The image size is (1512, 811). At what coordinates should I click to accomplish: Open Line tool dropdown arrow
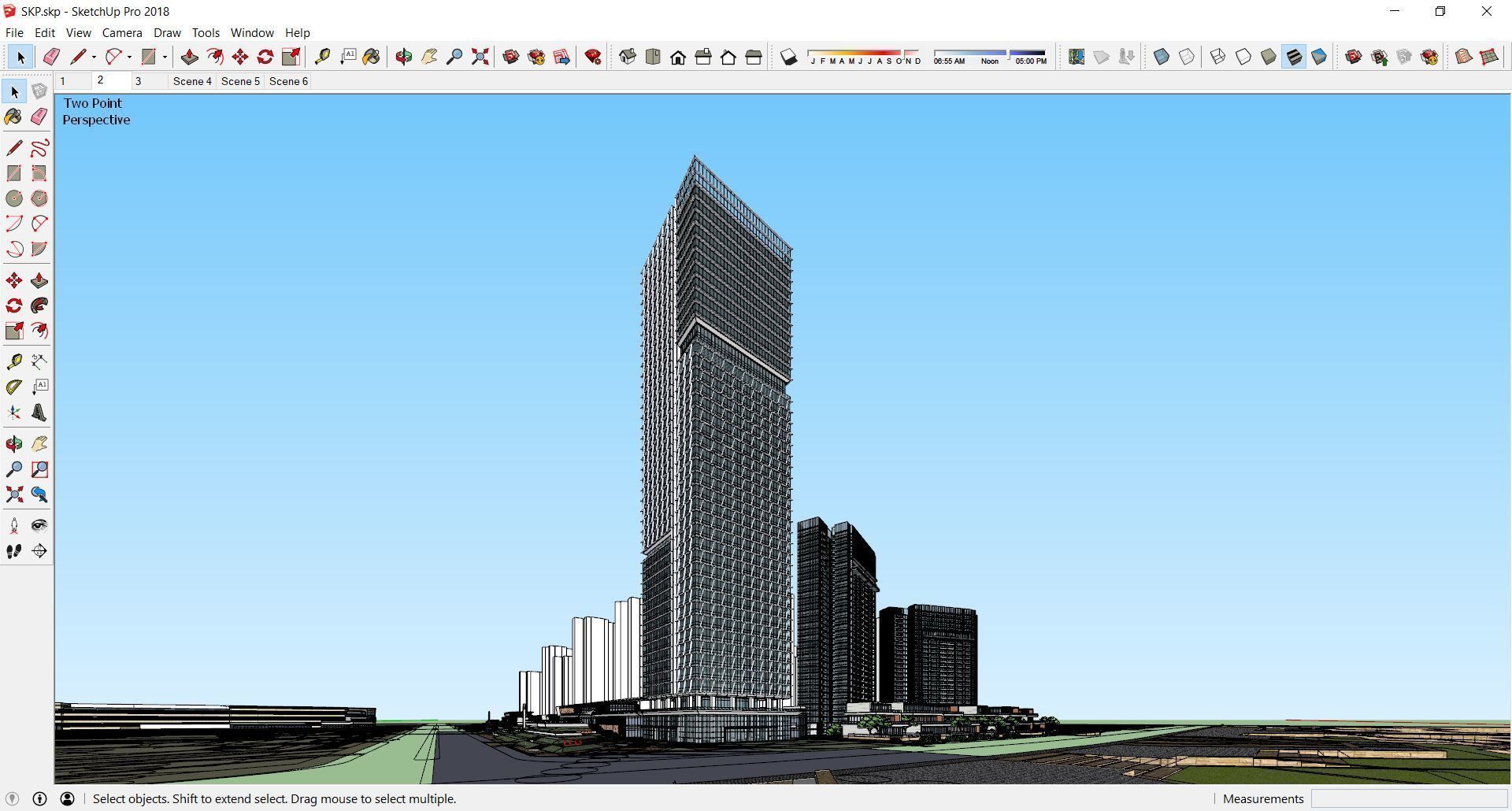point(94,57)
